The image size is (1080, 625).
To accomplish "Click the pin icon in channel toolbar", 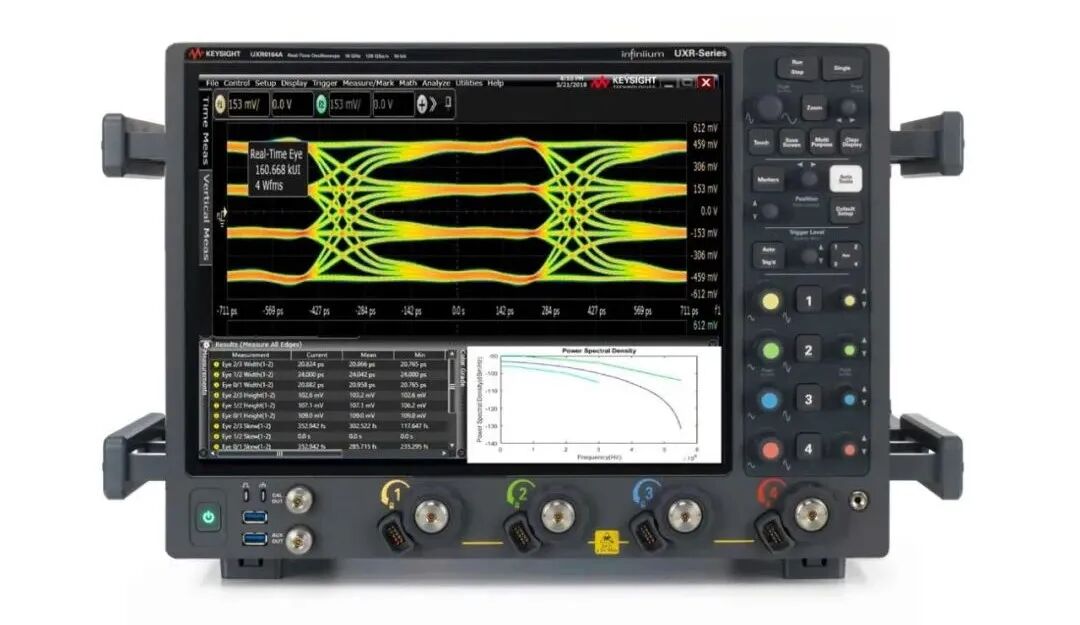I will pyautogui.click(x=448, y=103).
